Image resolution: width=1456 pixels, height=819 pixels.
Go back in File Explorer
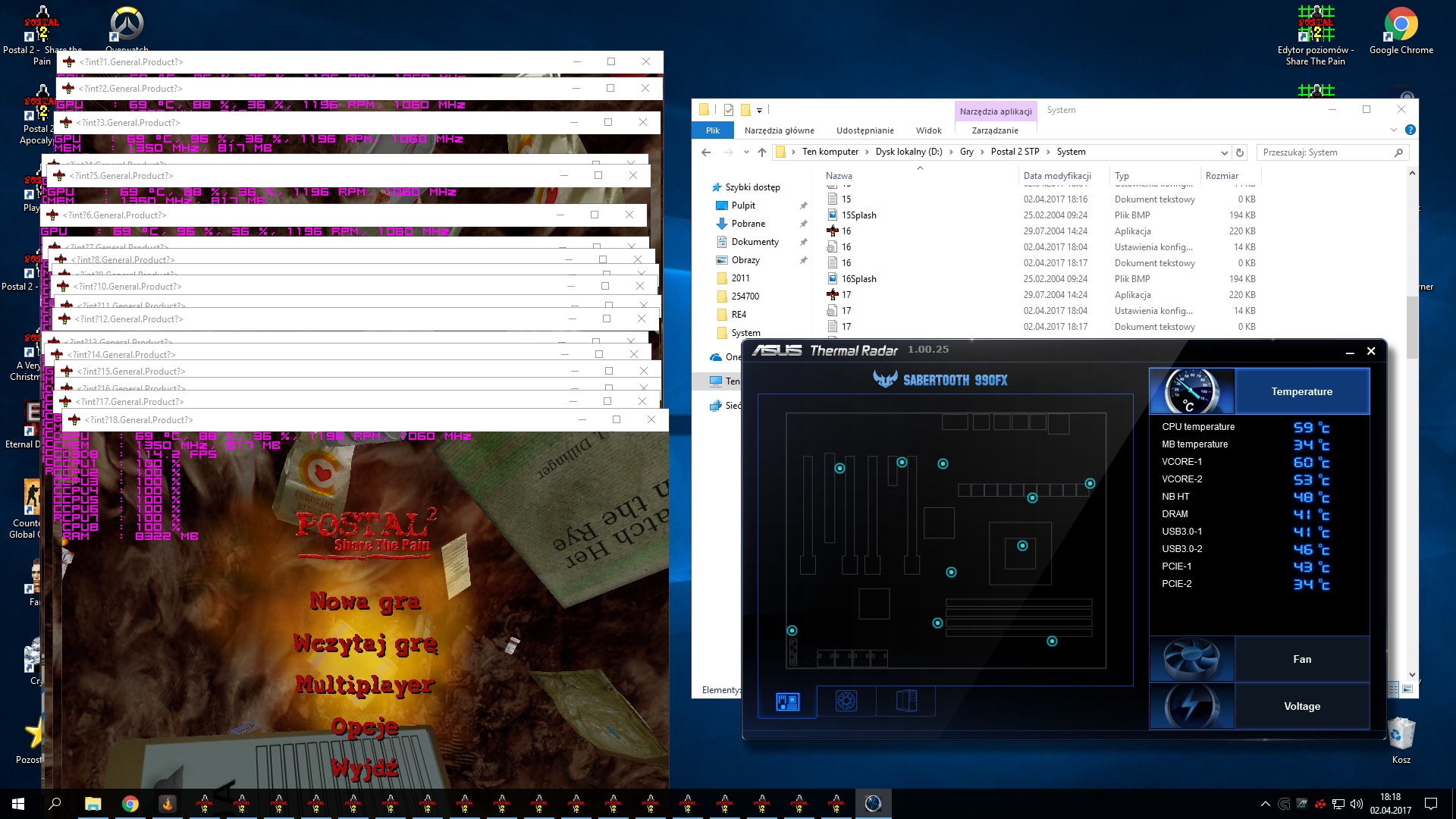pos(706,152)
